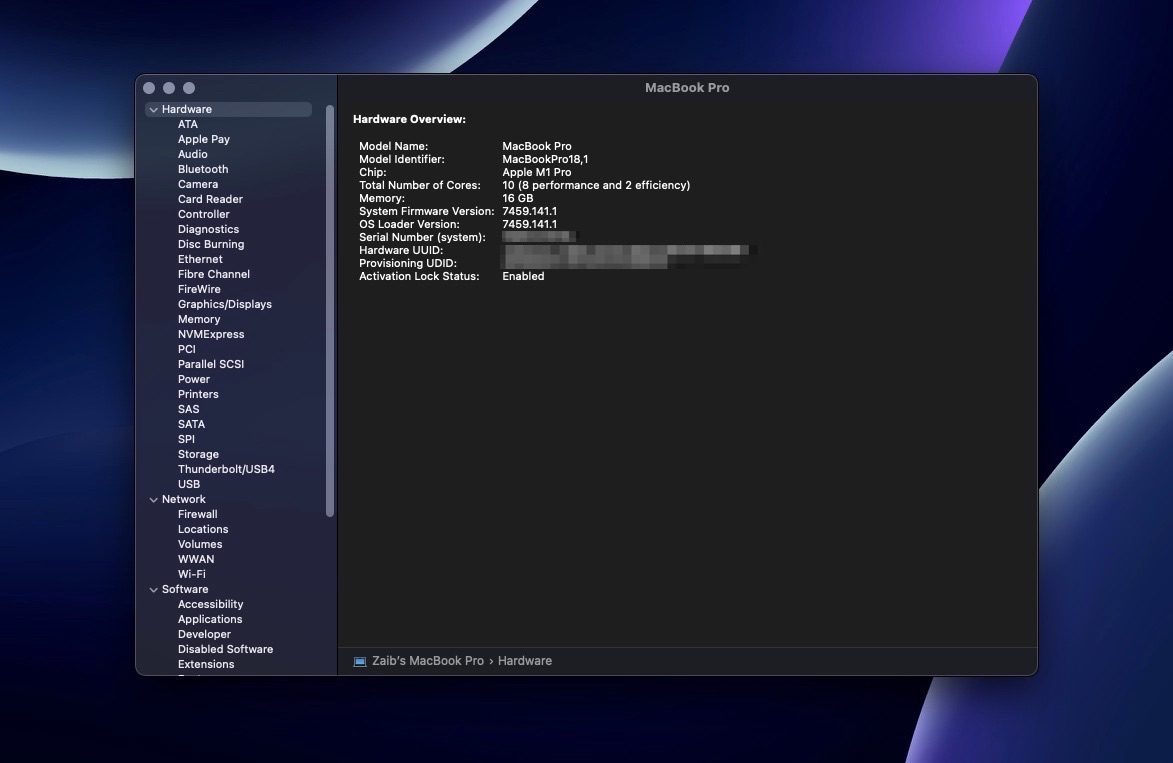Screen dimensions: 1173x763
Task: Open the Camera hardware report
Action: [x=197, y=184]
